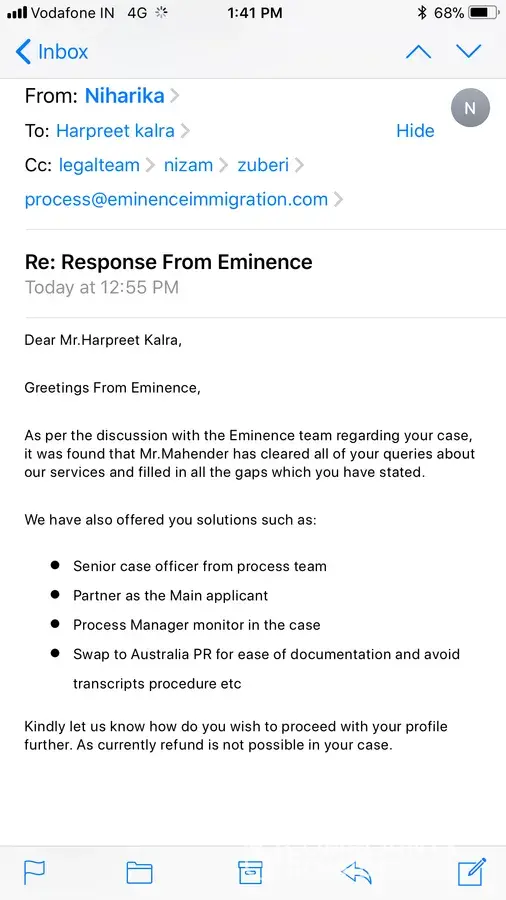This screenshot has width=506, height=900.
Task: Open legalteam Cc contact
Action: click(x=99, y=165)
